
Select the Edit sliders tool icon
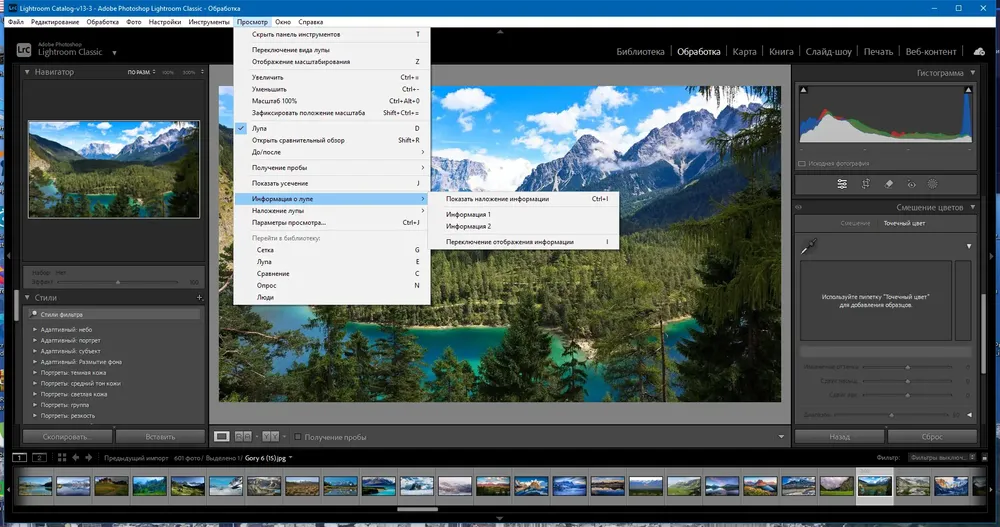(x=842, y=184)
